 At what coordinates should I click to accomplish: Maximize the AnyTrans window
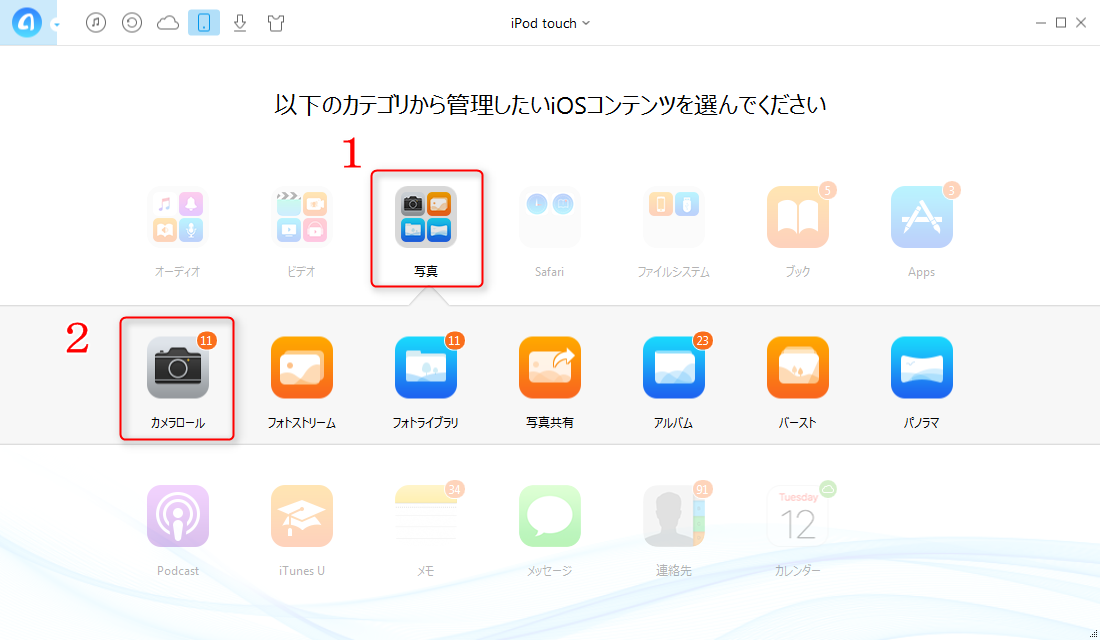point(1061,23)
